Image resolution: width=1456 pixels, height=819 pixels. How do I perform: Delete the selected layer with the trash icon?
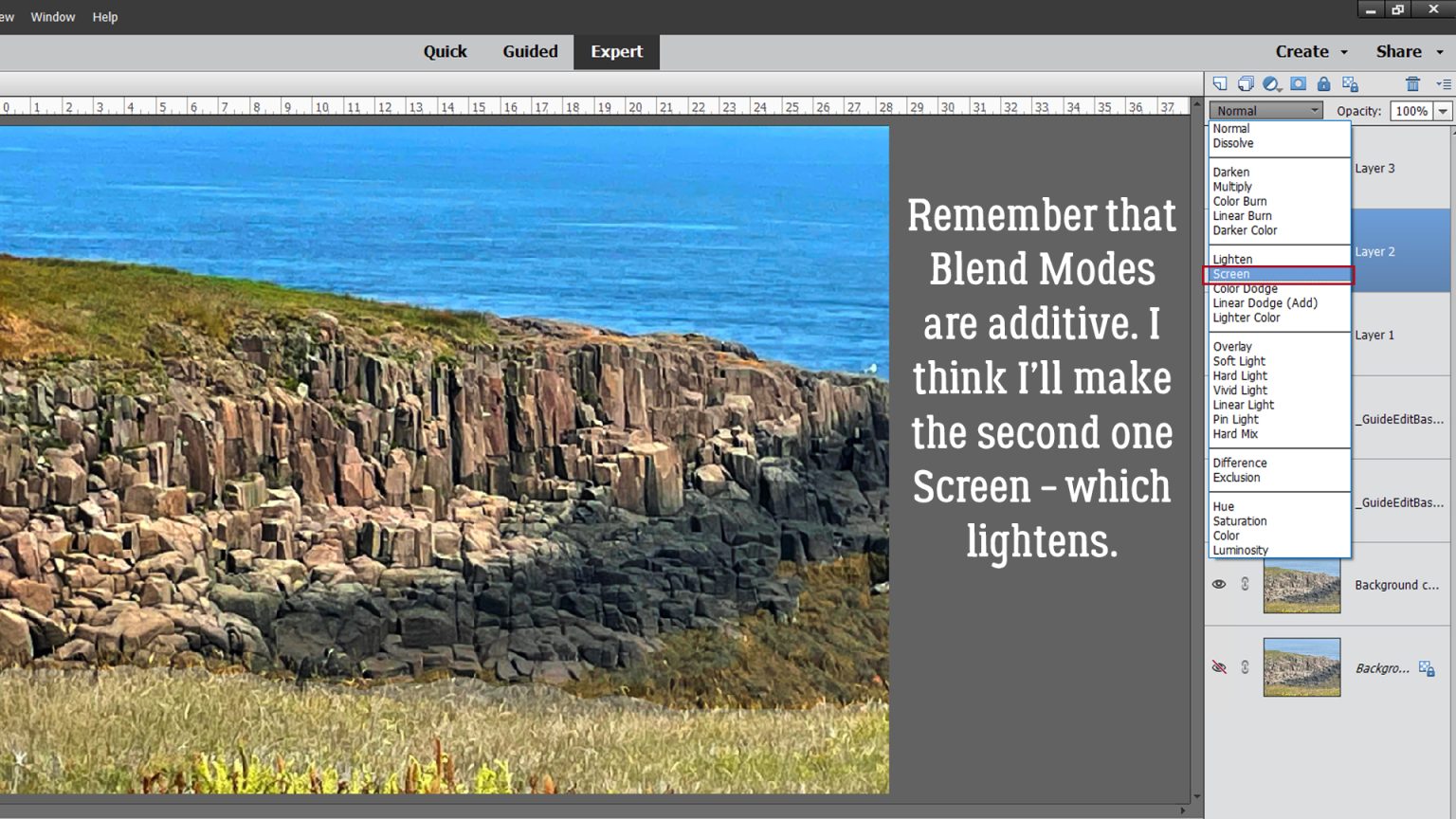1412,84
